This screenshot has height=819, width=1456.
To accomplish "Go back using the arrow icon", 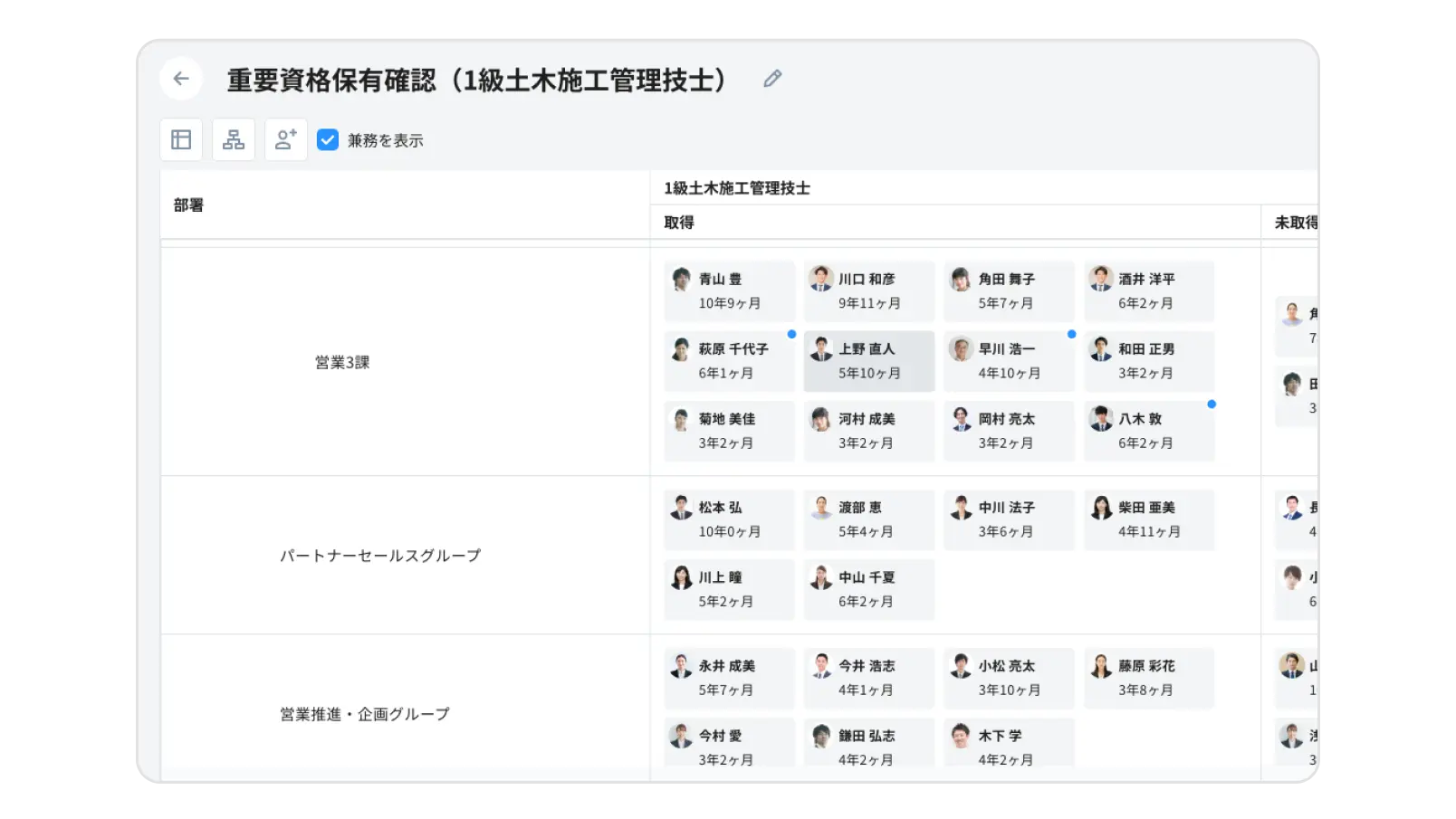I will 181,78.
